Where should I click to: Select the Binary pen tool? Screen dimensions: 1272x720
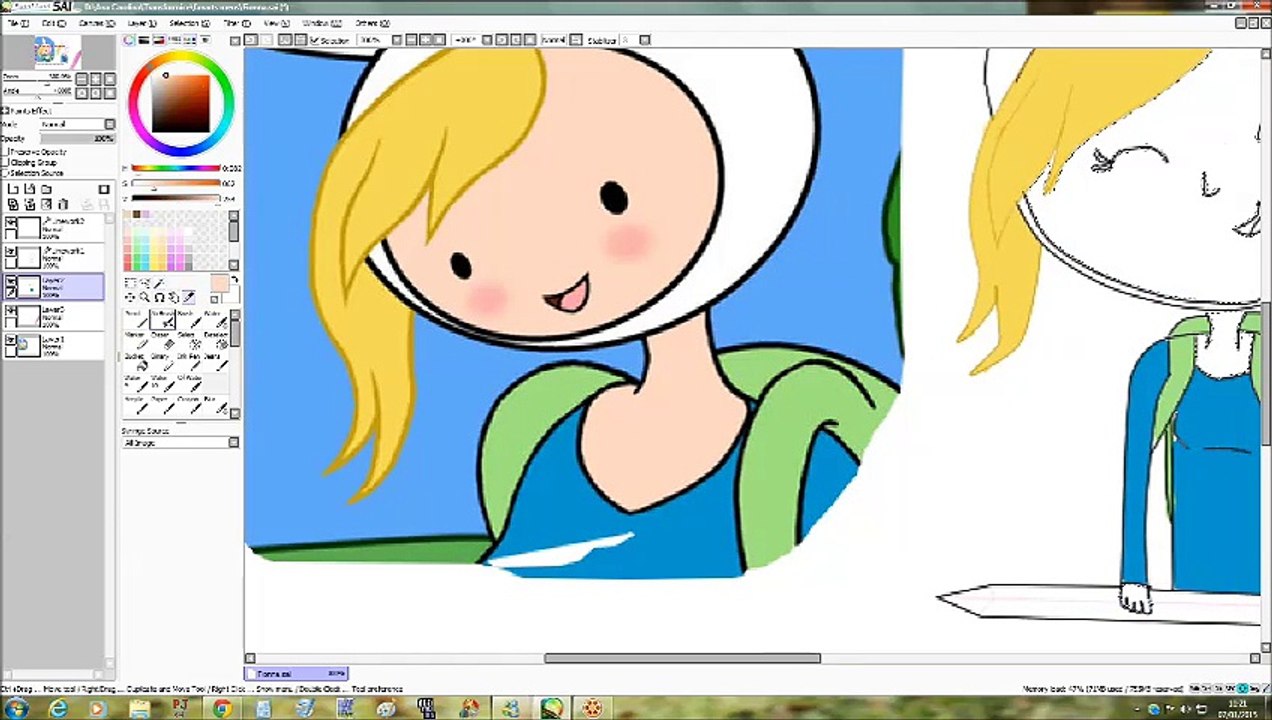[163, 364]
